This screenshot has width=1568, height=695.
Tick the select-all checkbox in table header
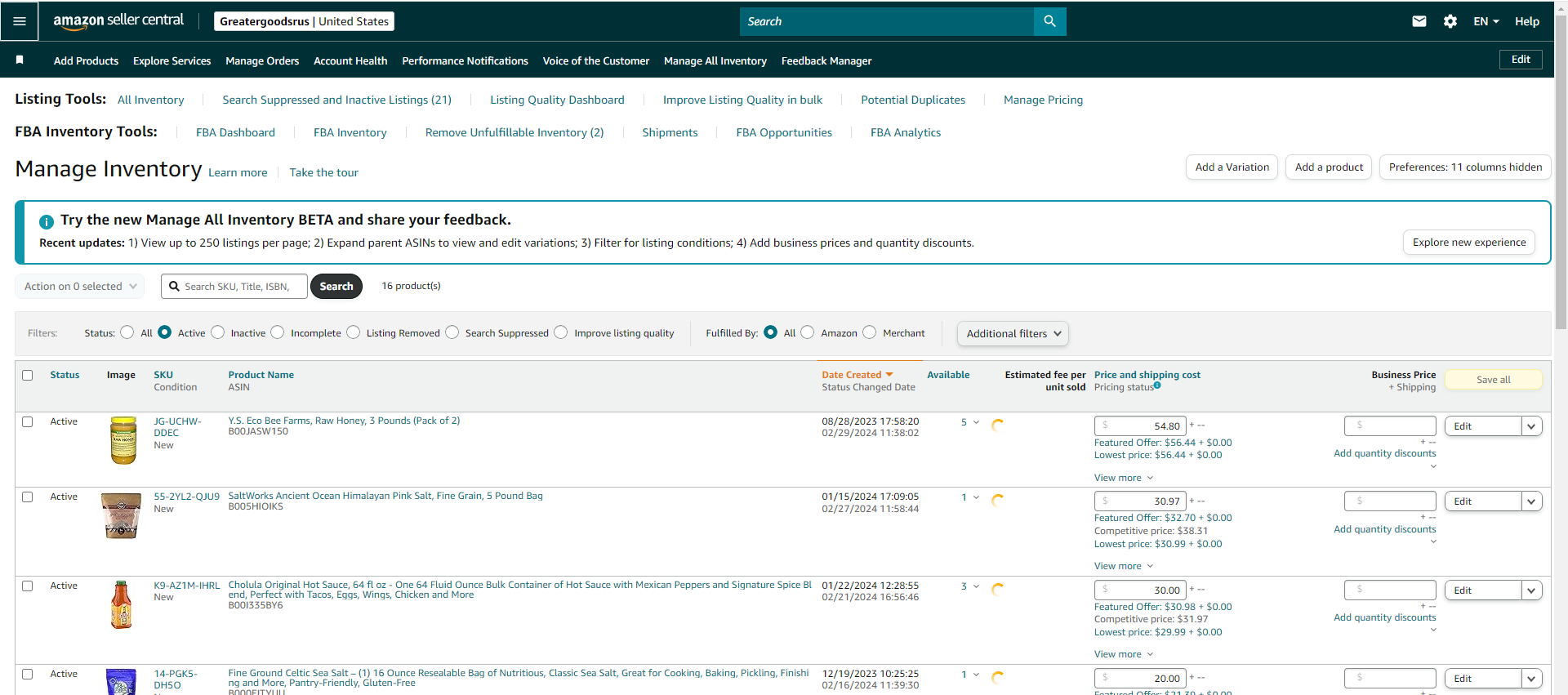click(28, 376)
